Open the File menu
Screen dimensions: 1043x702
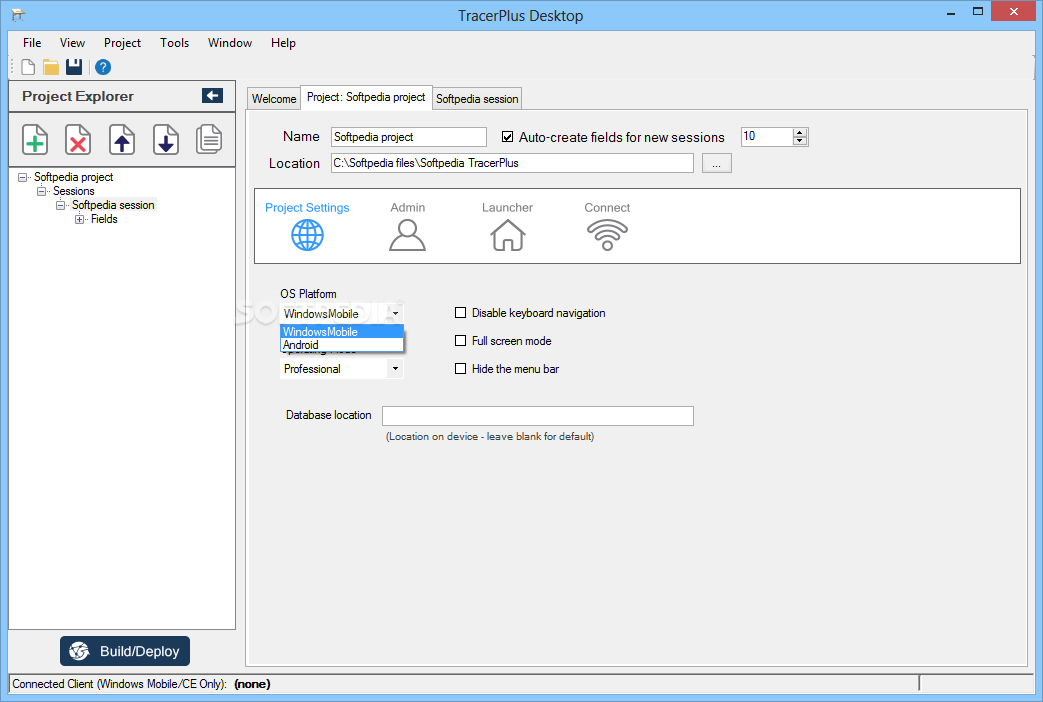(32, 43)
